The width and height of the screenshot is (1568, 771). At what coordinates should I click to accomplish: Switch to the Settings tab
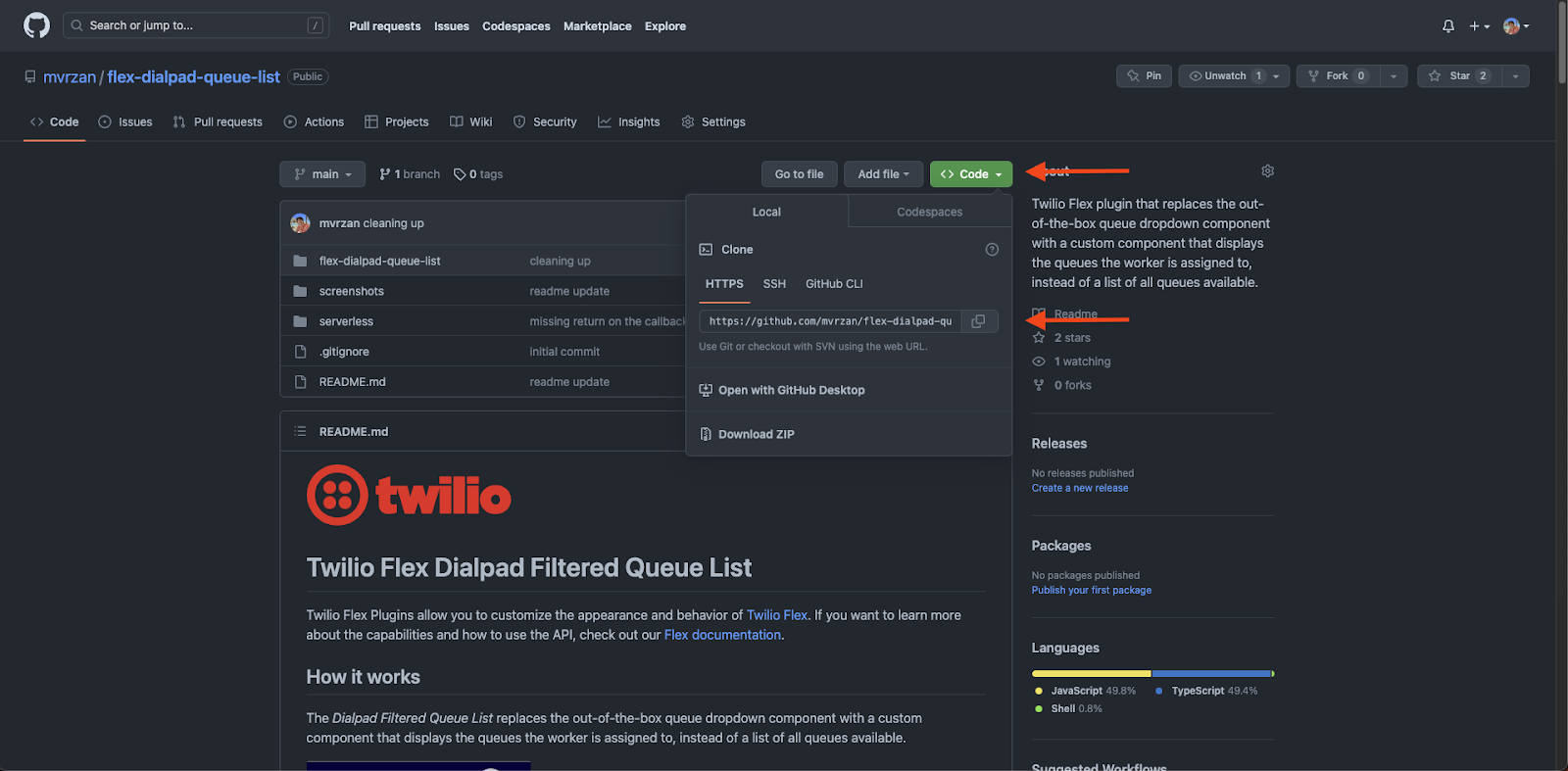click(x=713, y=121)
